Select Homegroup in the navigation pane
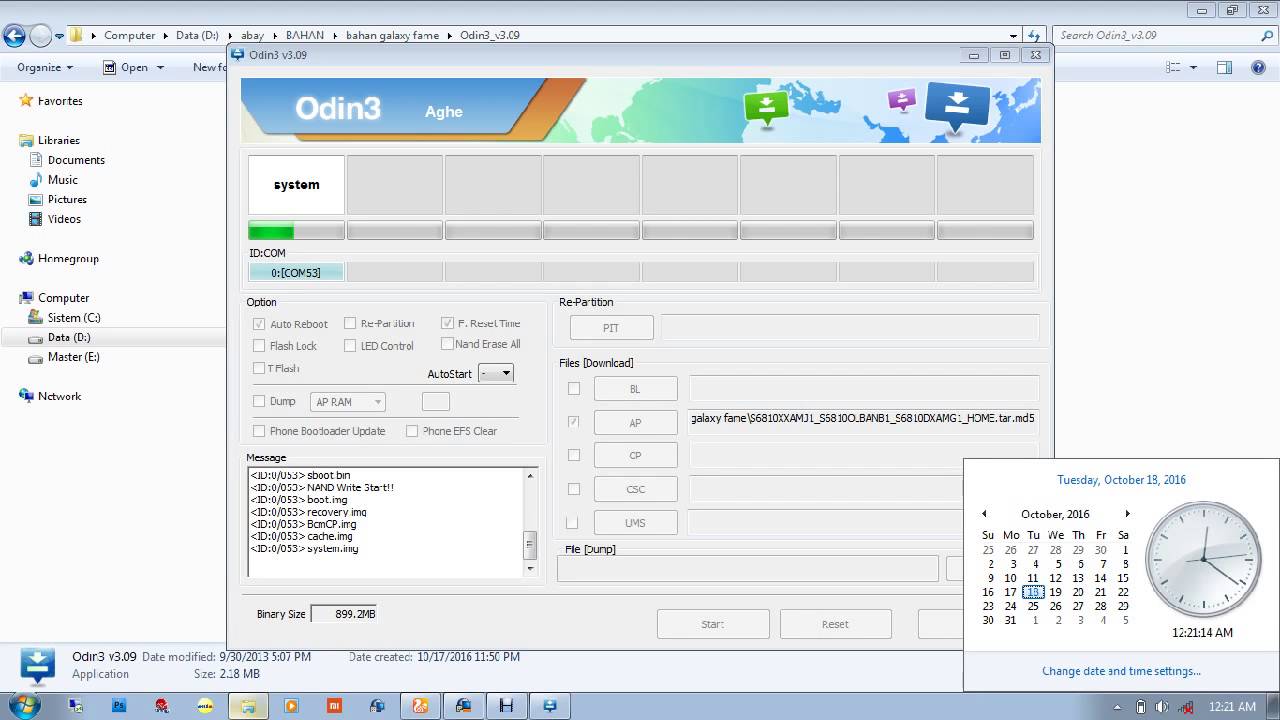The height and width of the screenshot is (720, 1280). 68,258
